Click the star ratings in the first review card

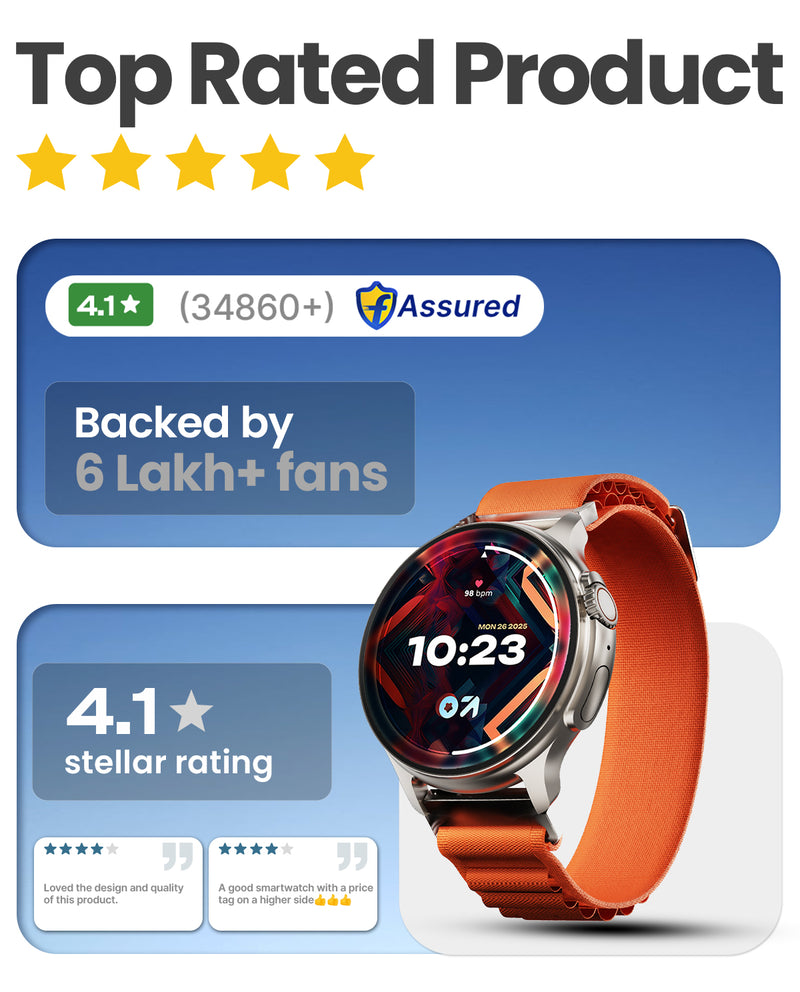point(81,849)
